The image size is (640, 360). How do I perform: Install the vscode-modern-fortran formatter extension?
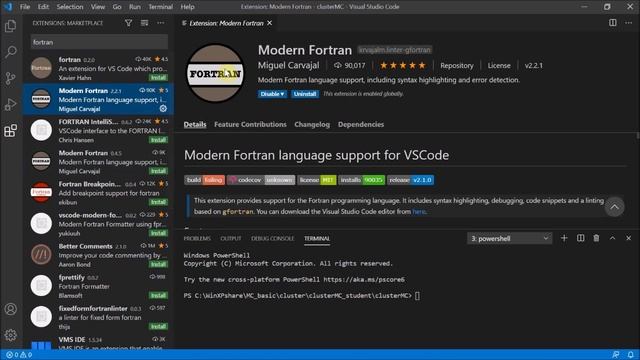click(158, 233)
